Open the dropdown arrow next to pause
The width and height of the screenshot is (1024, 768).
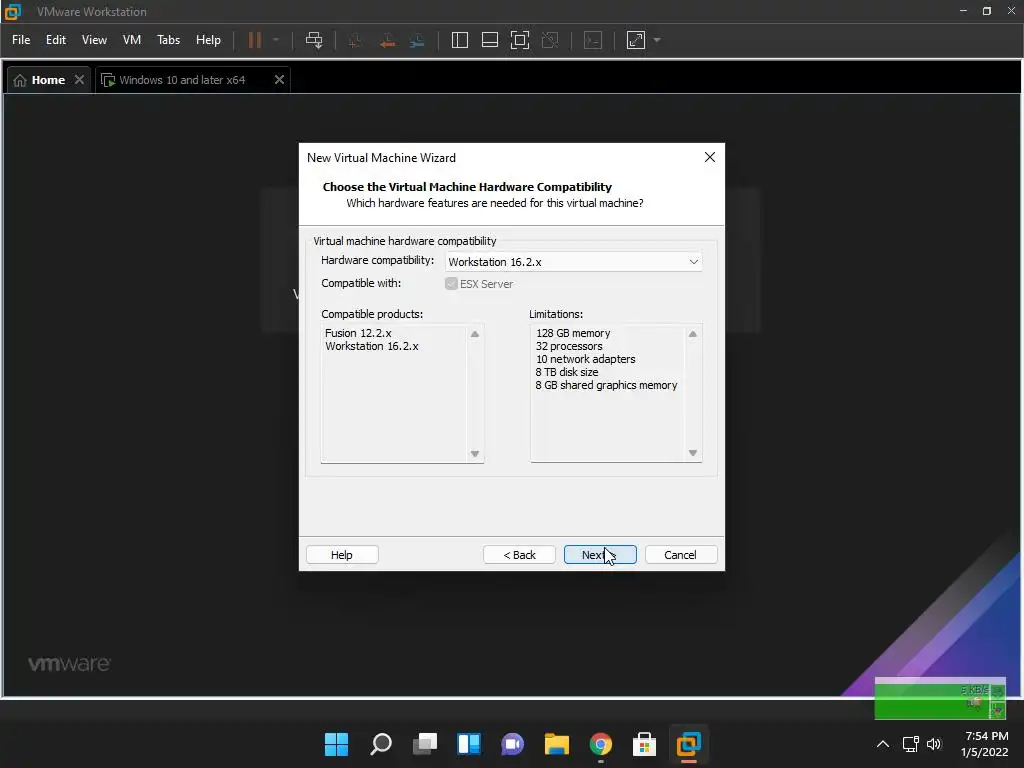click(276, 40)
